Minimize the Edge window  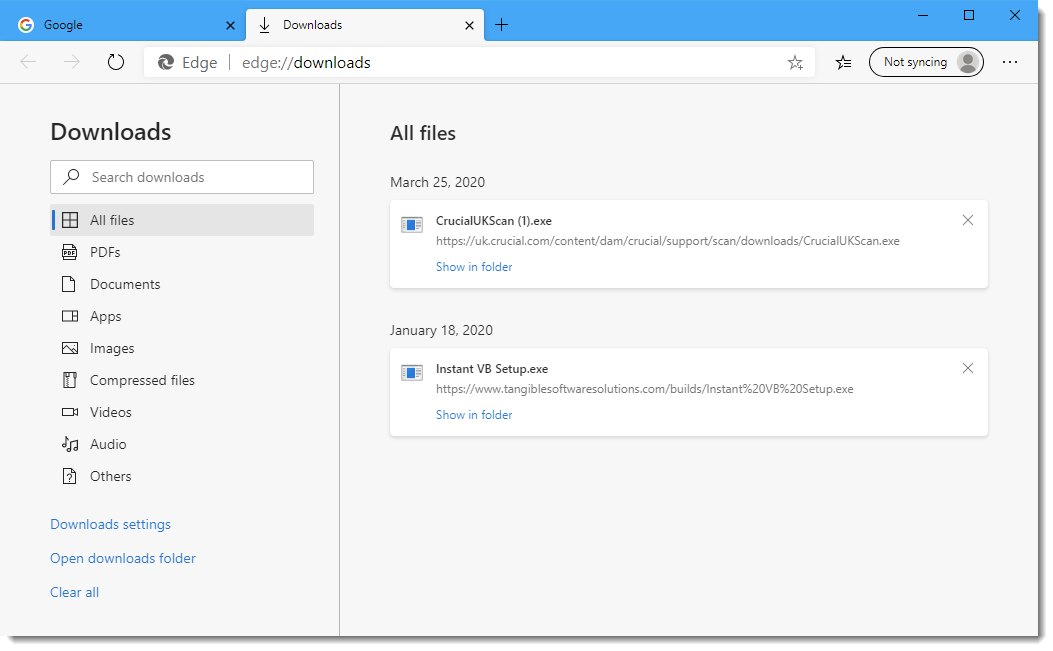tap(923, 15)
